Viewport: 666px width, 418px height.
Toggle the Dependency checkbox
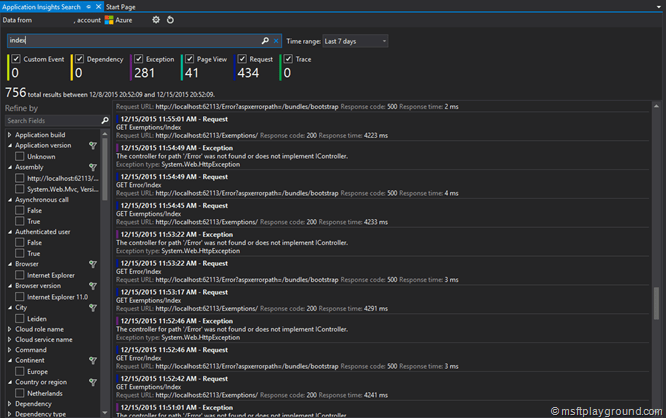(79, 59)
